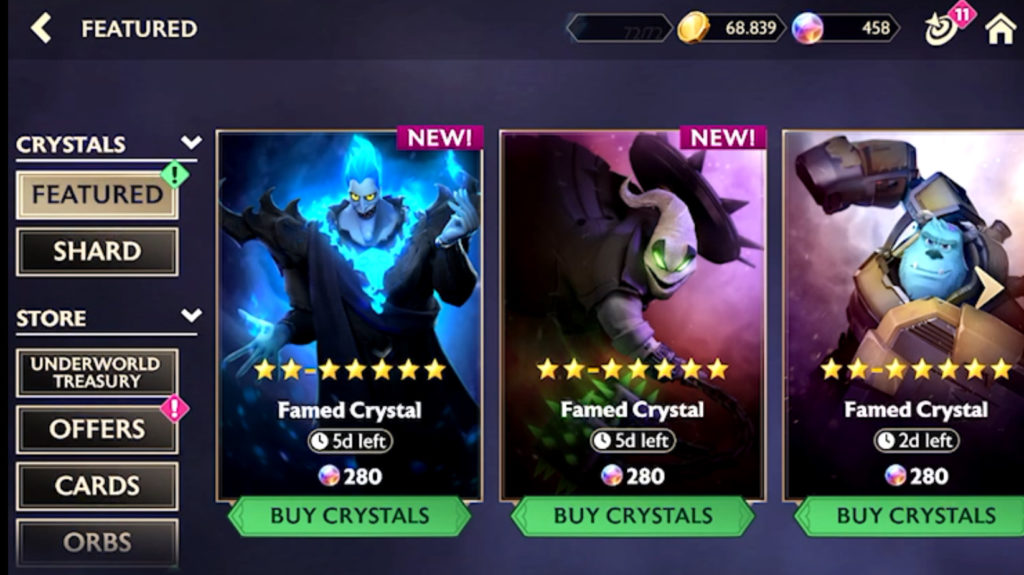The width and height of the screenshot is (1024, 575).
Task: Select the FEATURED crystals tab
Action: (97, 195)
